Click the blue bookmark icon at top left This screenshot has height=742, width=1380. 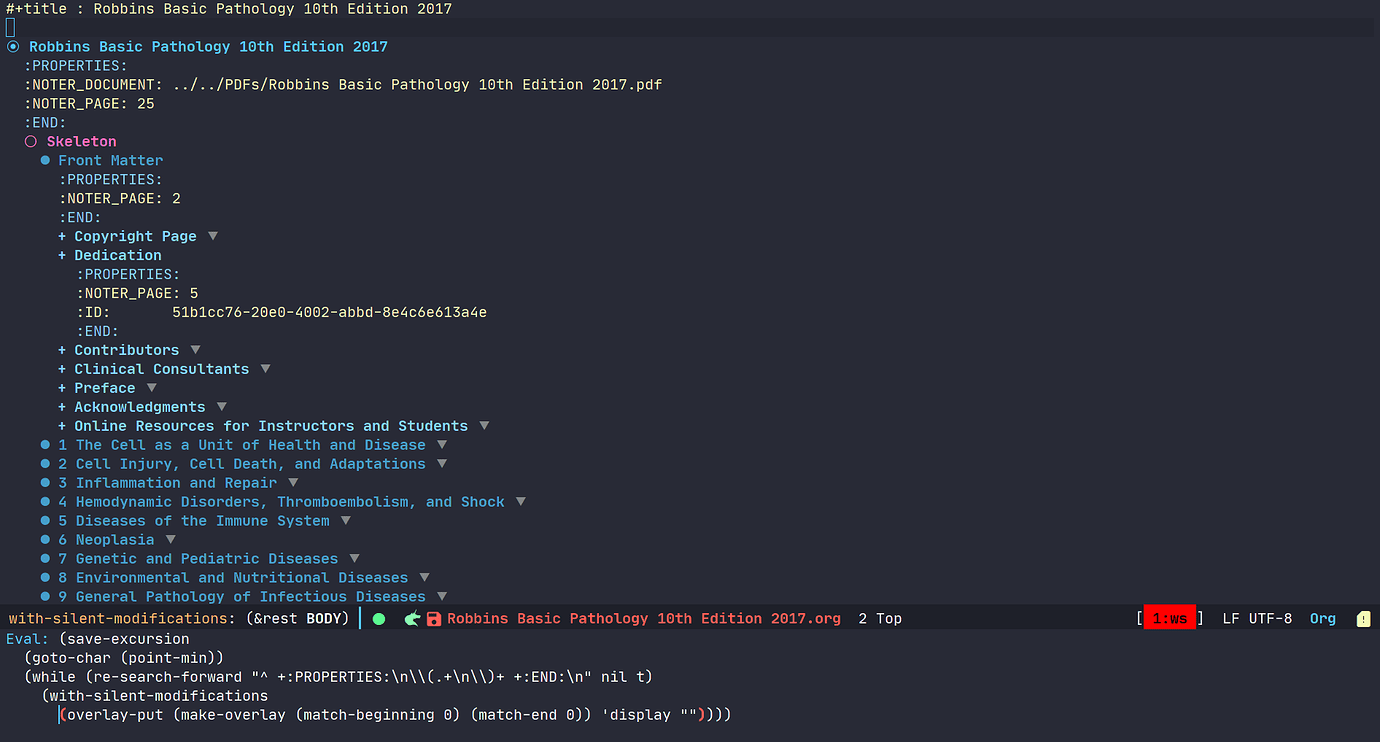click(x=11, y=27)
